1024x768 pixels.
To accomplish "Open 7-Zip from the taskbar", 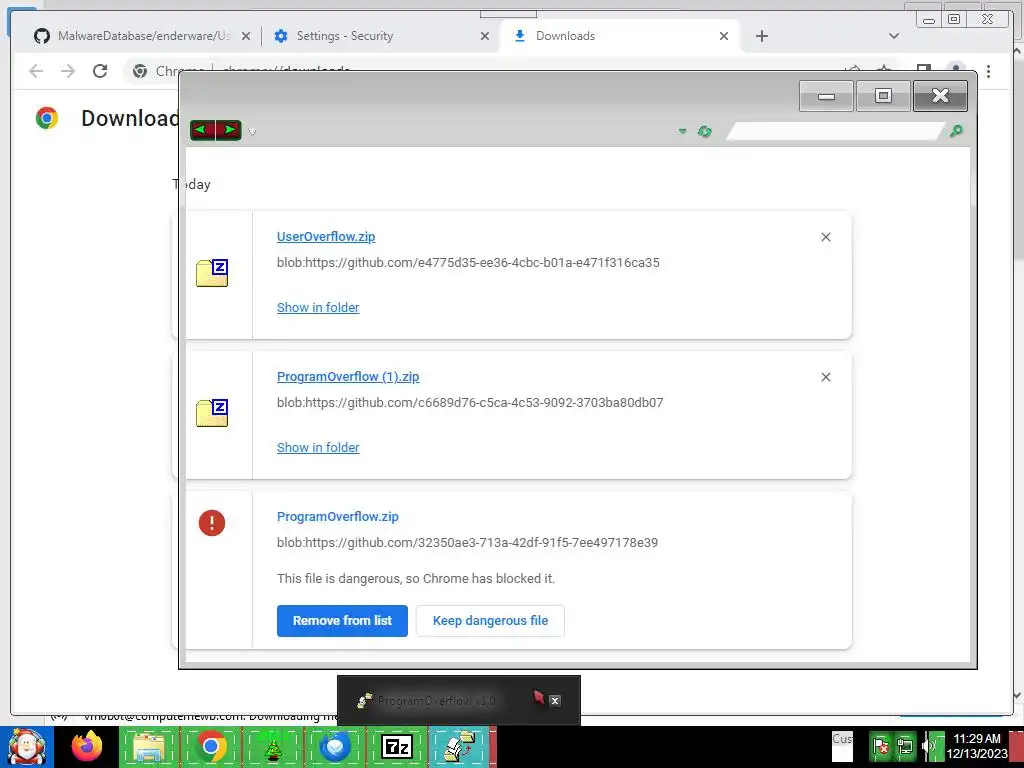I will tap(397, 747).
